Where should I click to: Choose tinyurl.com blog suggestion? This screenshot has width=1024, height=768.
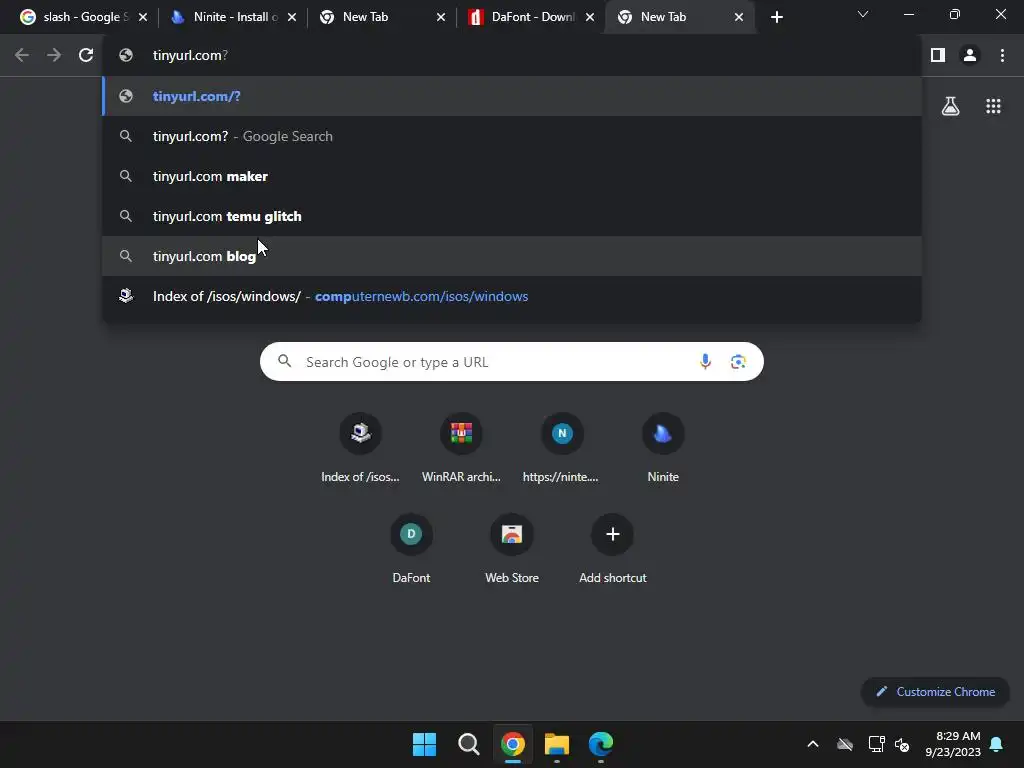point(512,256)
